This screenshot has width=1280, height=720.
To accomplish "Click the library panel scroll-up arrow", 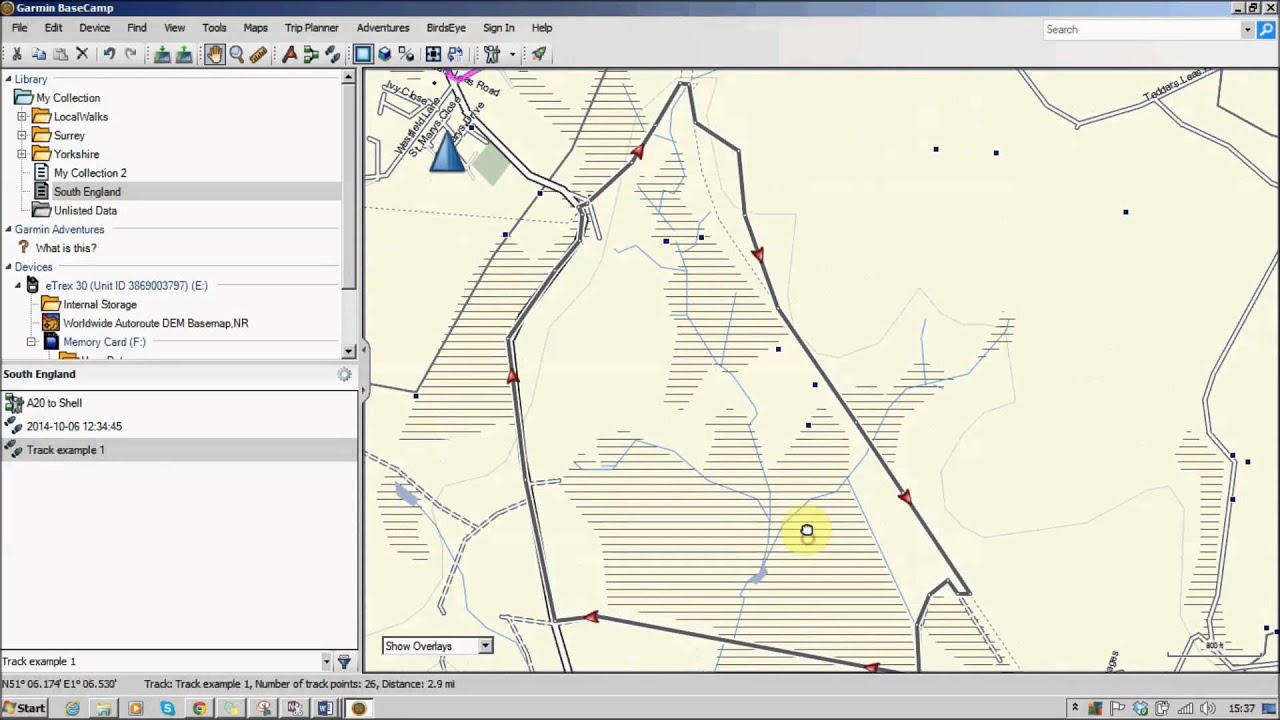I will tap(348, 77).
